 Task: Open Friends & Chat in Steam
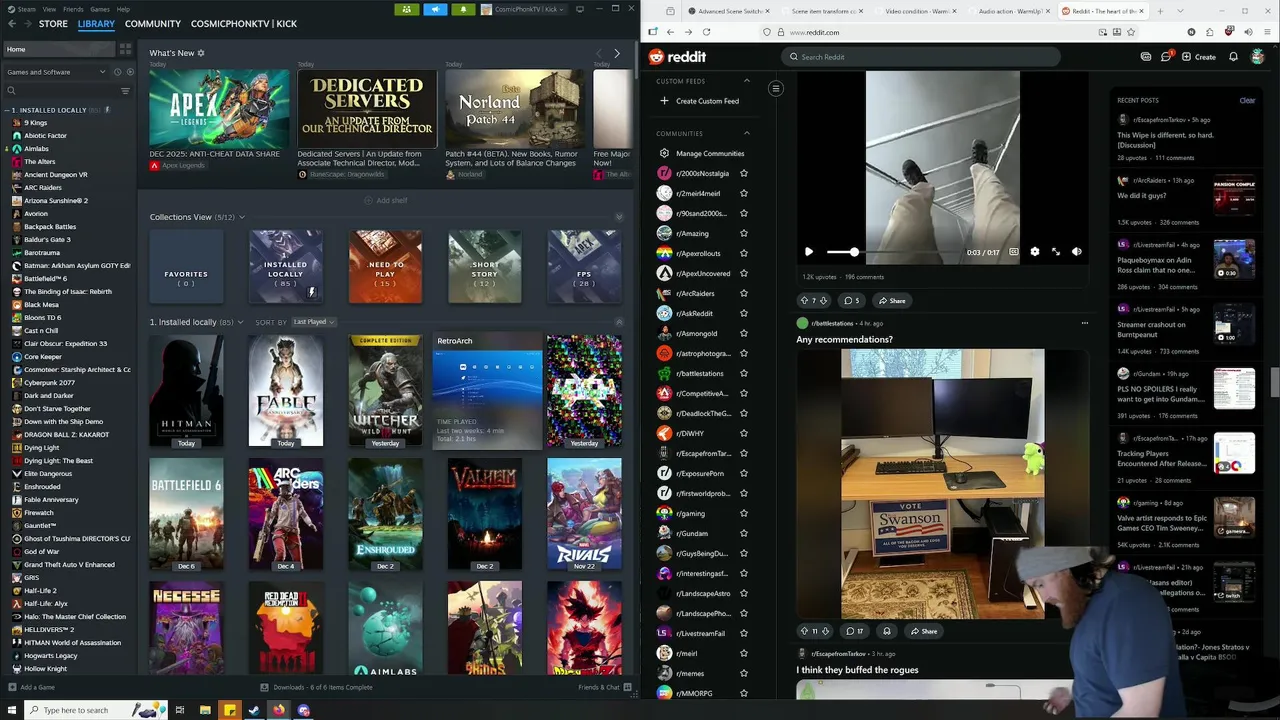point(604,687)
